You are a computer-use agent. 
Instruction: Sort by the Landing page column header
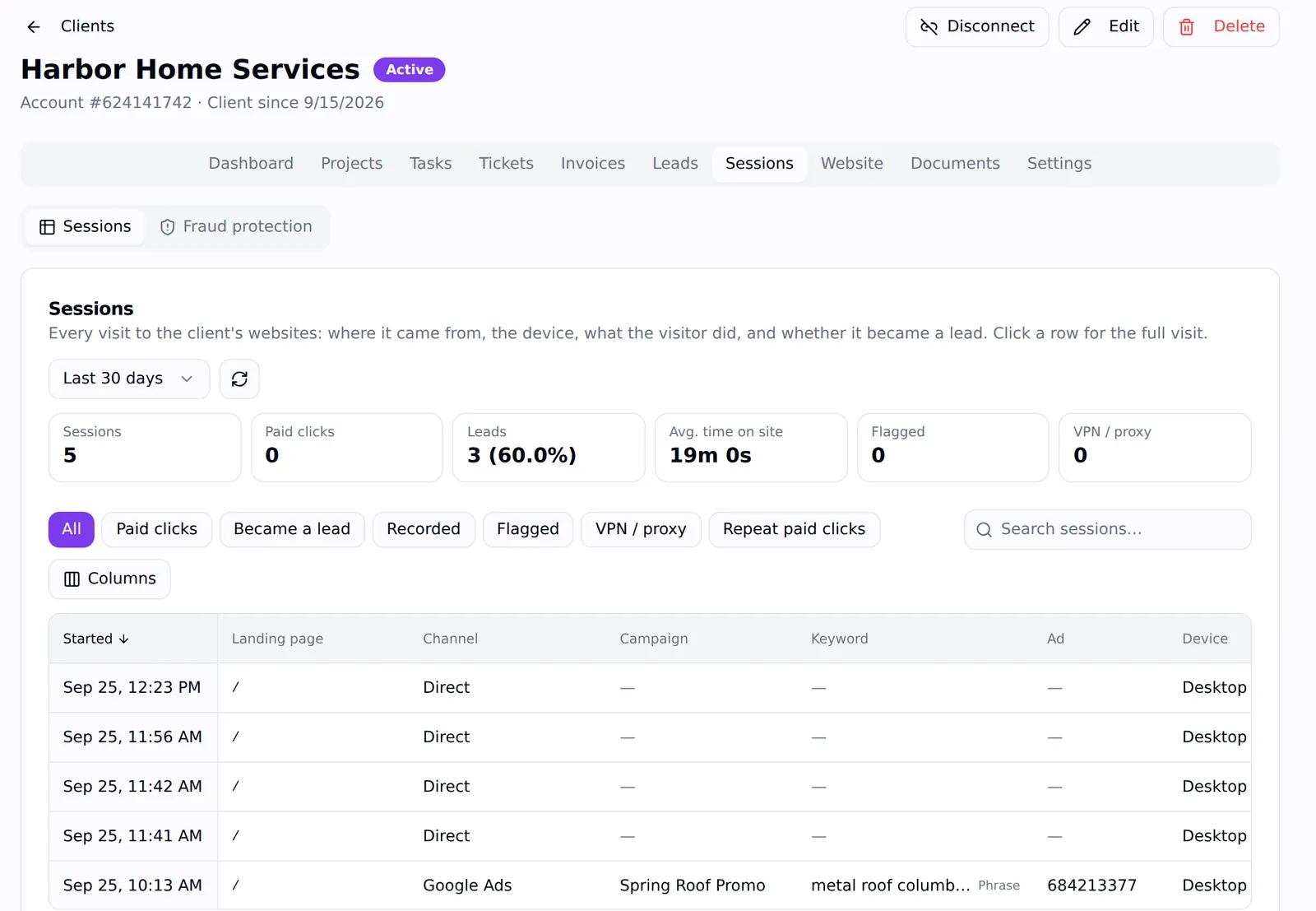277,639
